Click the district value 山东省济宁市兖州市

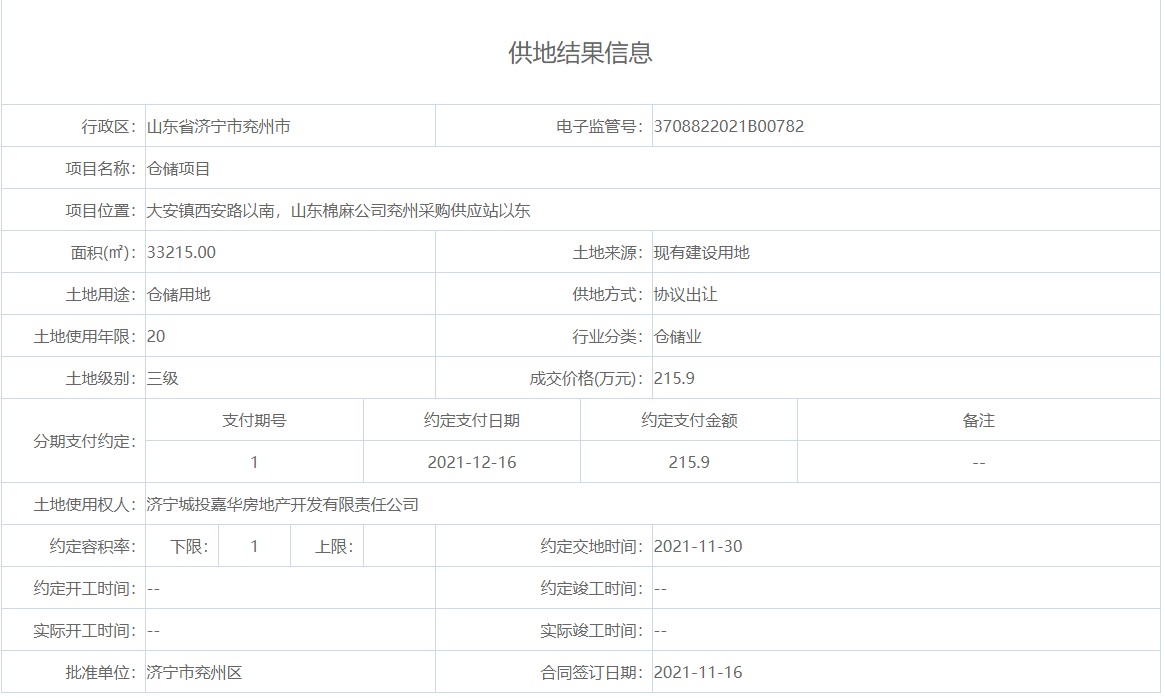click(218, 127)
